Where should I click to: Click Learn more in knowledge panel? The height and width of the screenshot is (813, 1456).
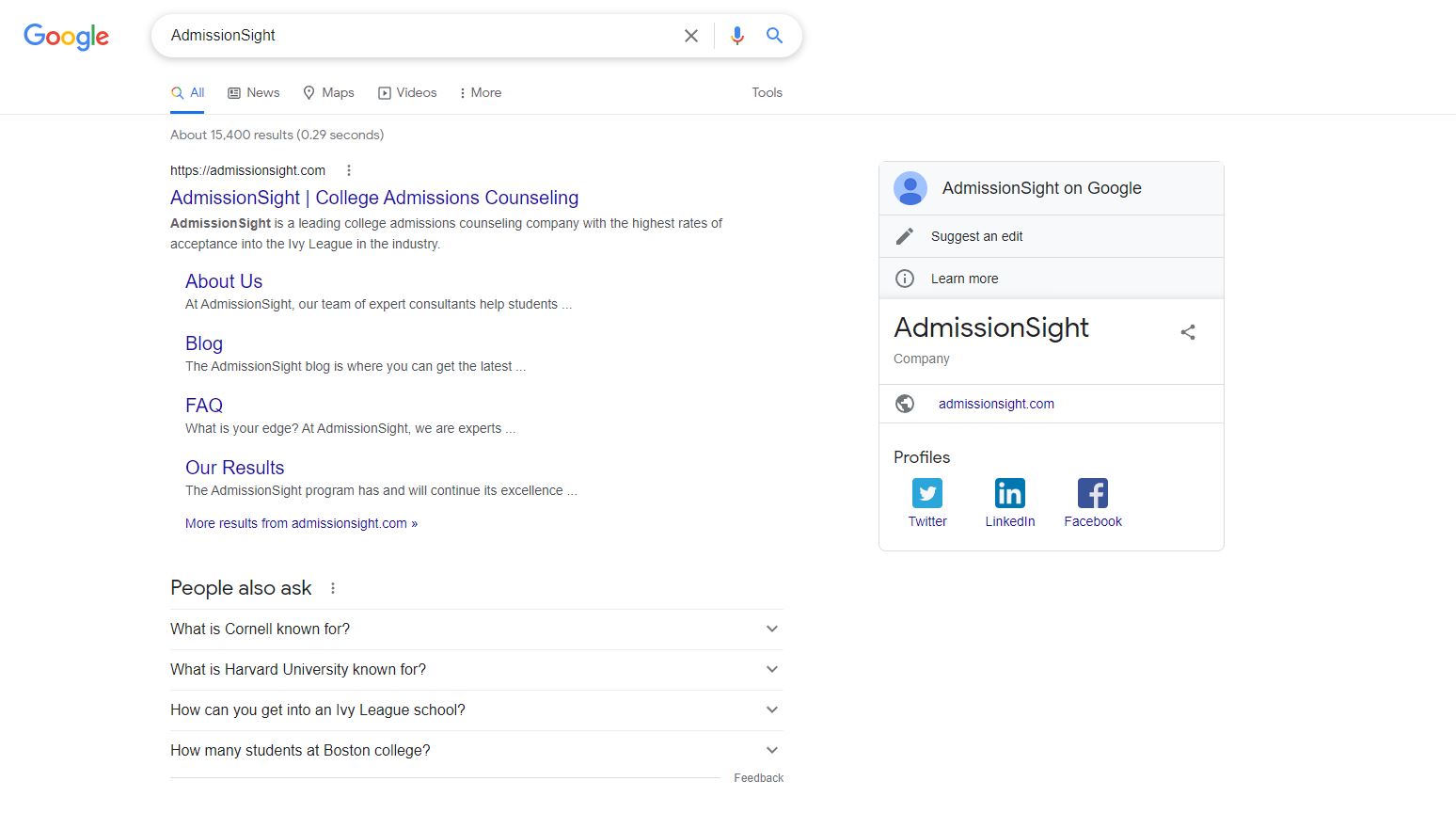tap(965, 279)
